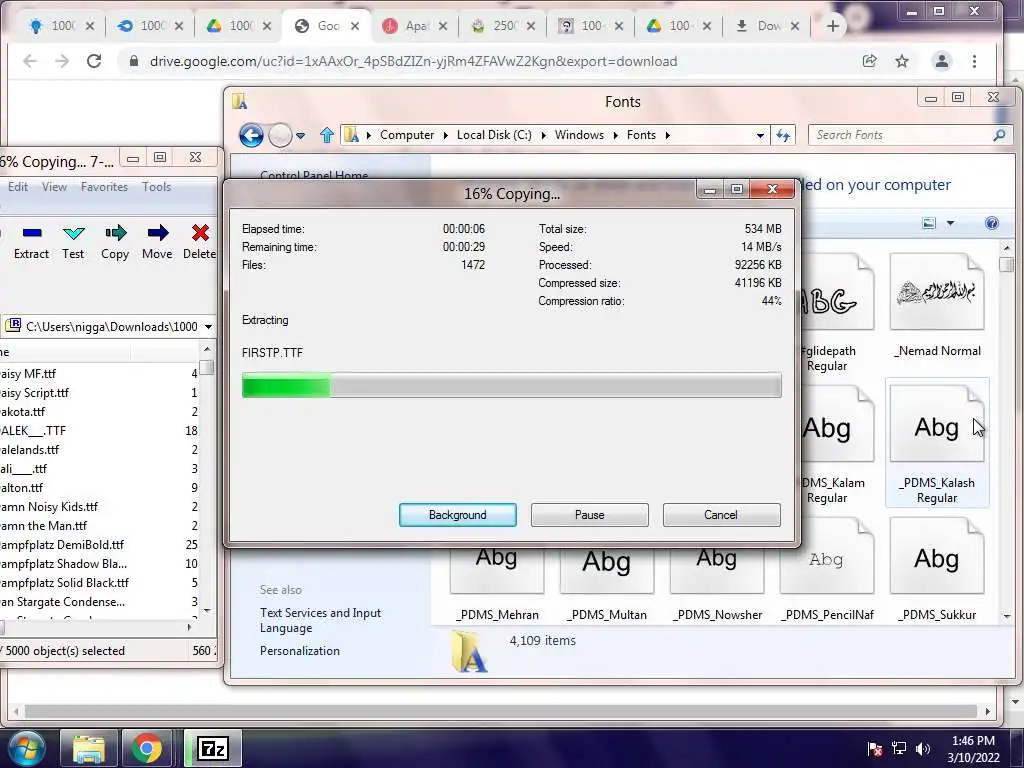1024x768 pixels.
Task: Go back in the Fonts explorer window
Action: [x=251, y=135]
